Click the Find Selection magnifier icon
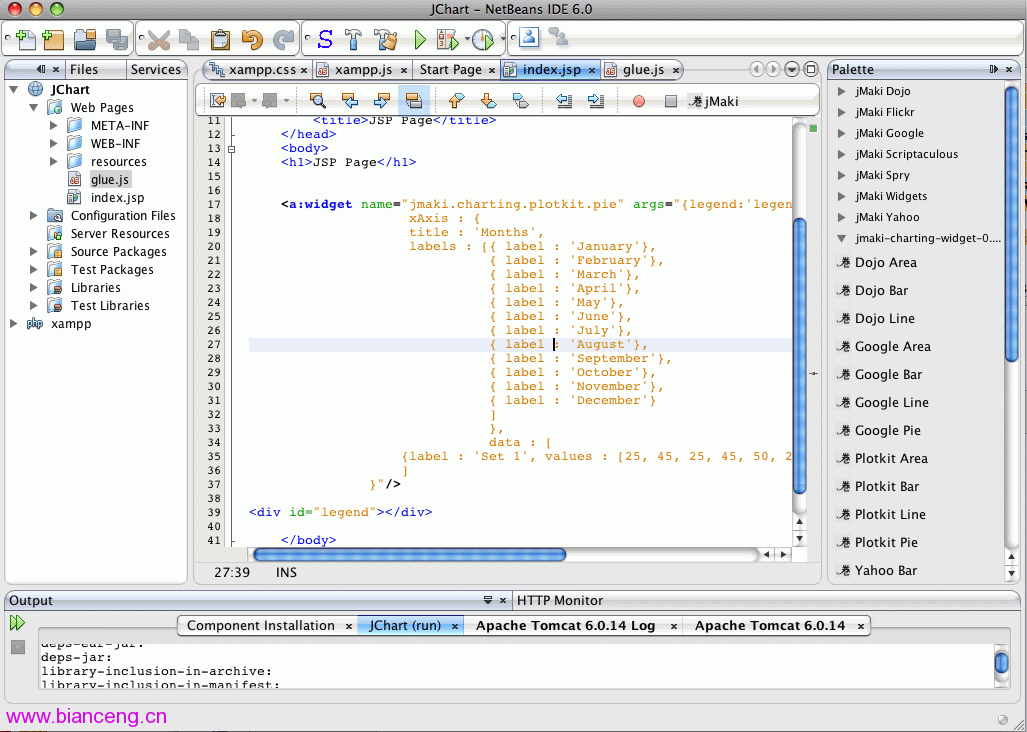Viewport: 1027px width, 732px height. [x=318, y=100]
